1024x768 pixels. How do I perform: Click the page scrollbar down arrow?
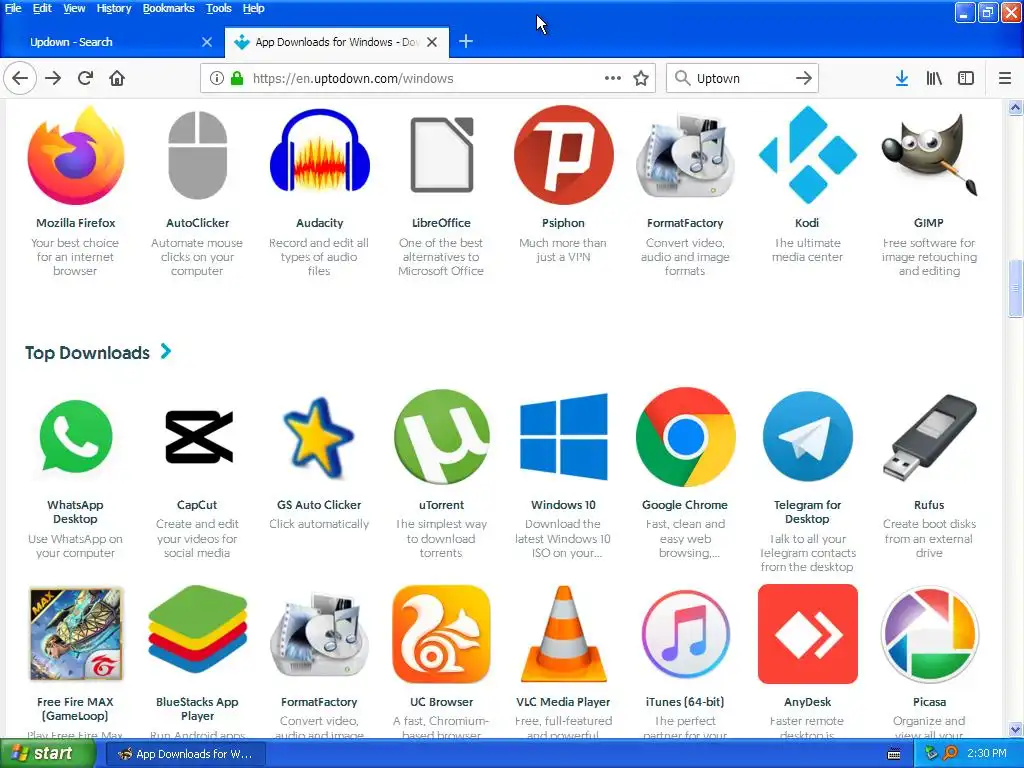[x=1016, y=730]
